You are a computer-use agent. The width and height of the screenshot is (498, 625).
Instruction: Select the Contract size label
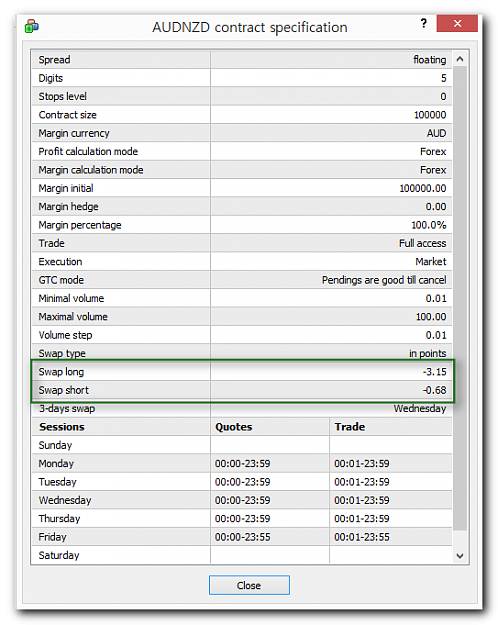(67, 115)
